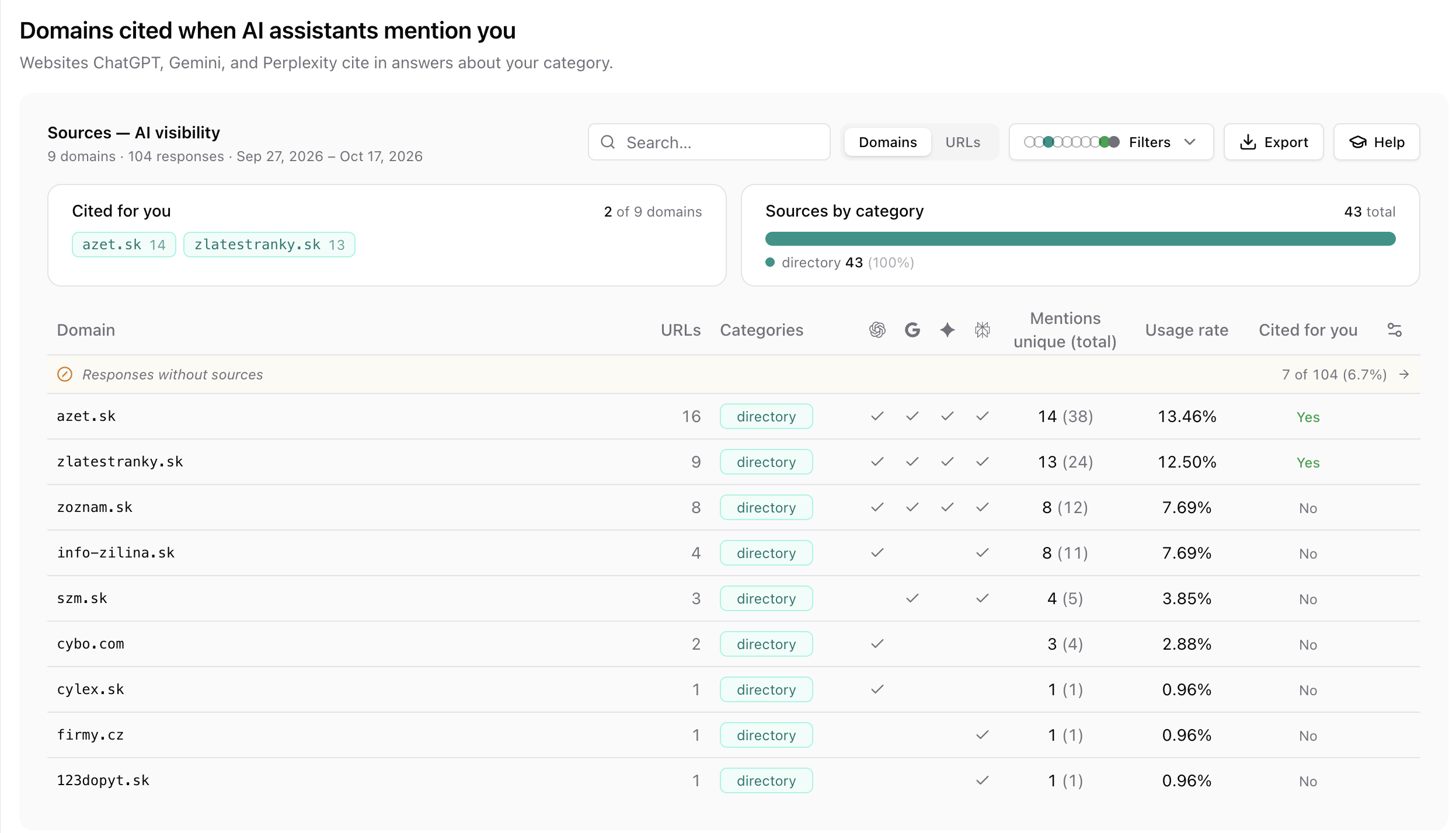Select the info-zilina.sk domain

pyautogui.click(x=116, y=553)
